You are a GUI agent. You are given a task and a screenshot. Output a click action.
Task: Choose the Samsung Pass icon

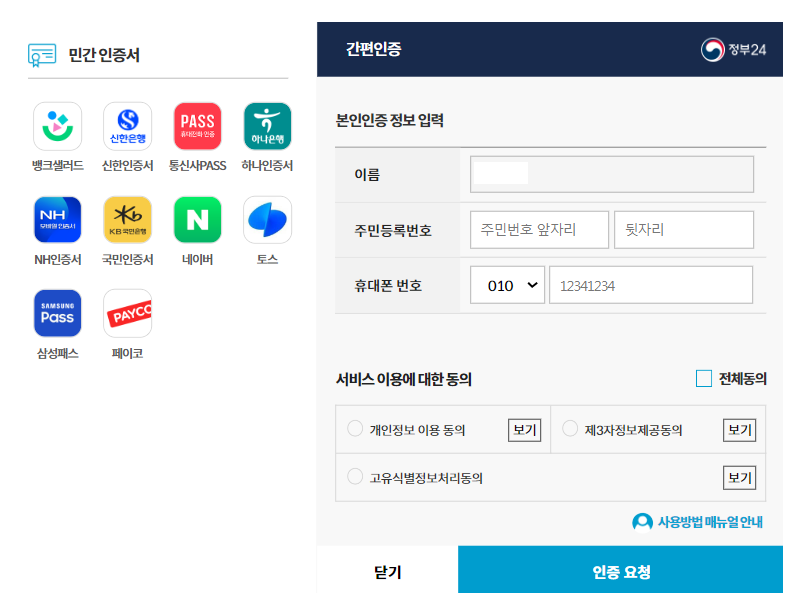point(58,313)
